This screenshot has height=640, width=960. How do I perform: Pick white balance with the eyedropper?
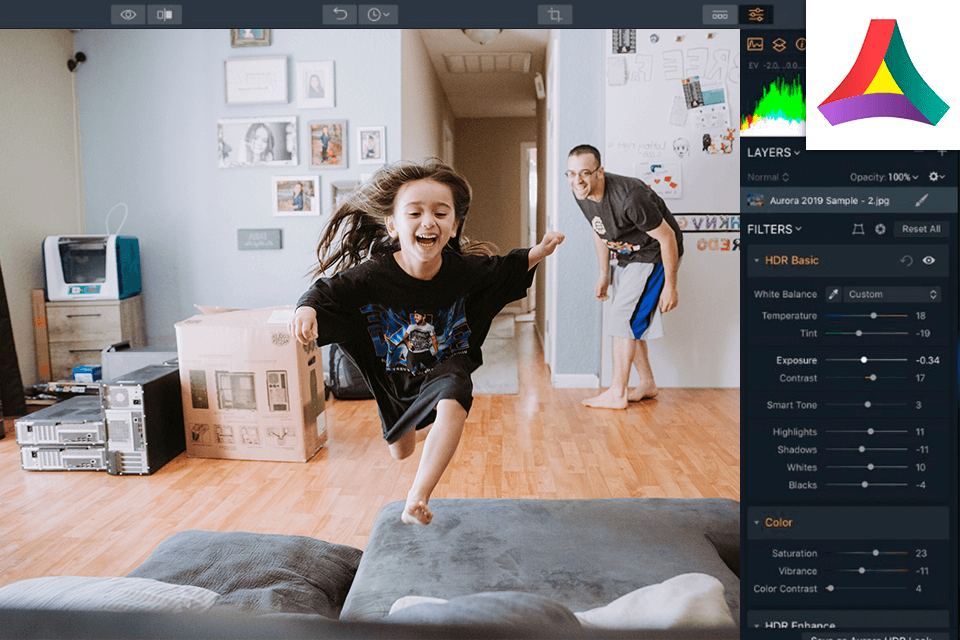pos(833,294)
